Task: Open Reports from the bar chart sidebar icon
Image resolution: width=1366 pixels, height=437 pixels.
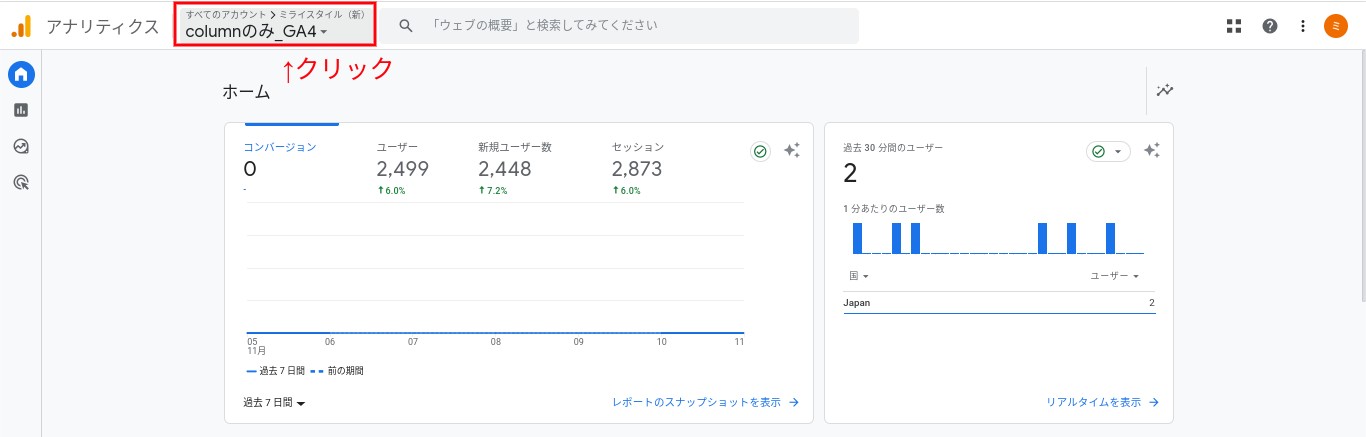Action: pyautogui.click(x=21, y=110)
